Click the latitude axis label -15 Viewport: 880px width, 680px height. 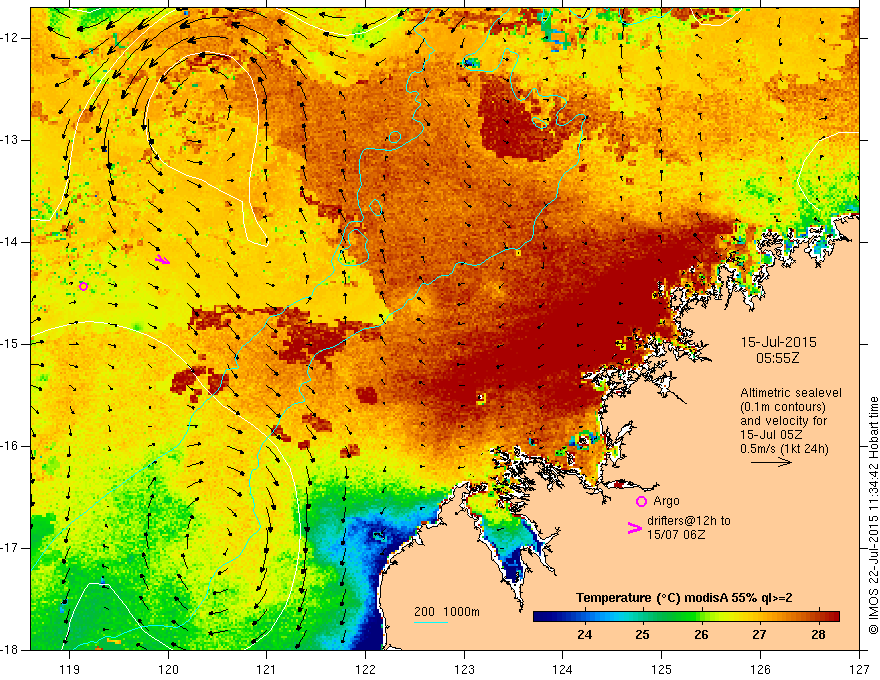pos(11,344)
